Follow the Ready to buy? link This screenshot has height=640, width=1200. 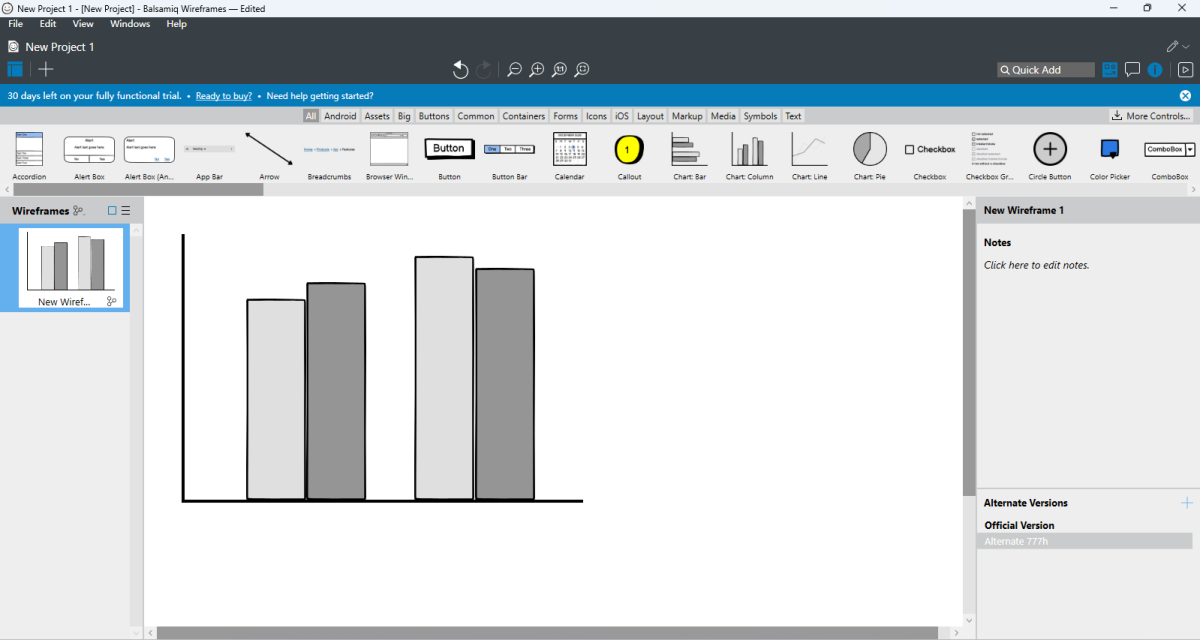(223, 96)
